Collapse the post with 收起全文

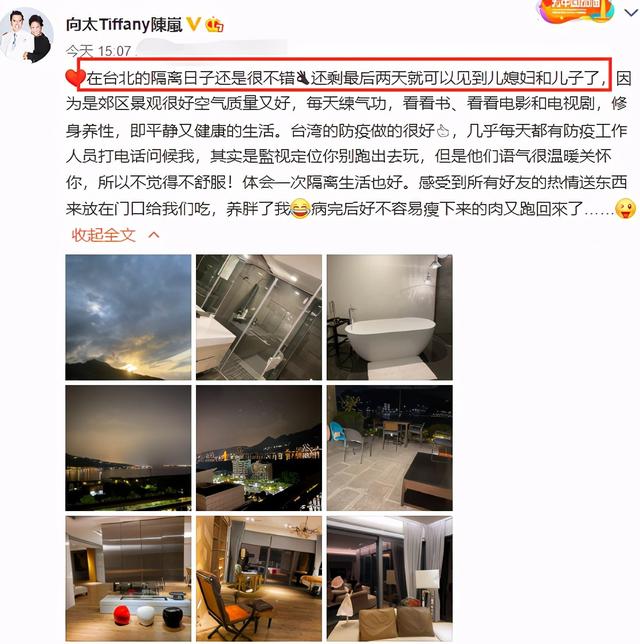[x=104, y=235]
